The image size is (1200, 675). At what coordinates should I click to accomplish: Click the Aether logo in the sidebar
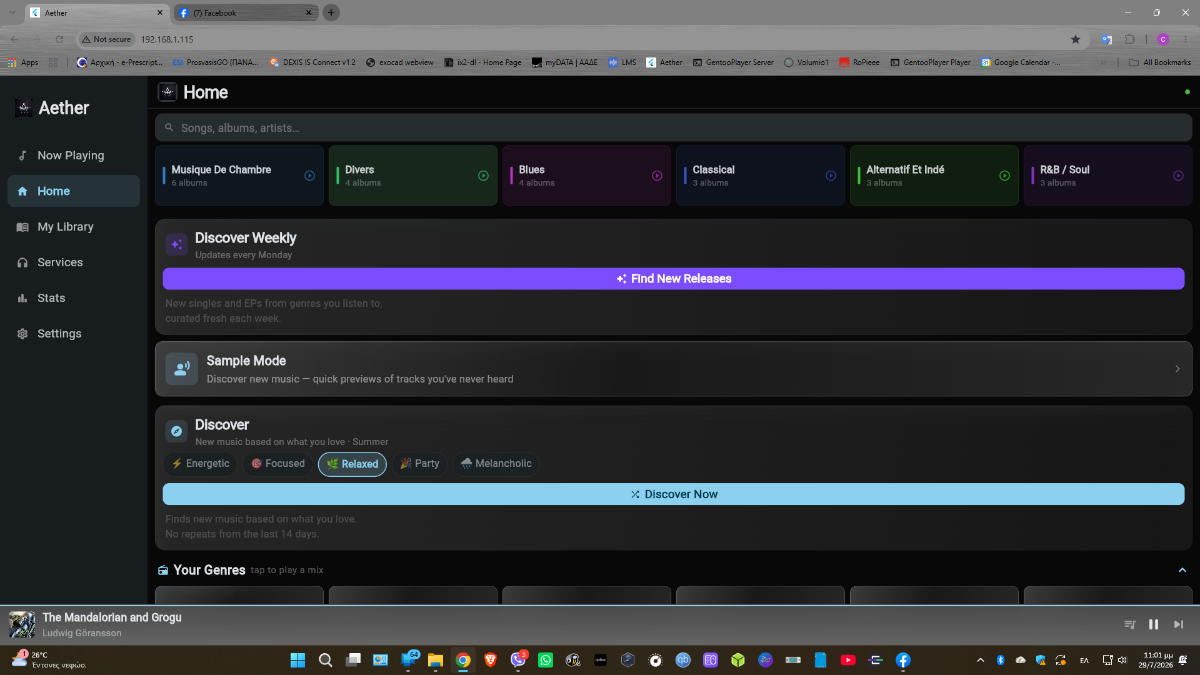click(24, 108)
